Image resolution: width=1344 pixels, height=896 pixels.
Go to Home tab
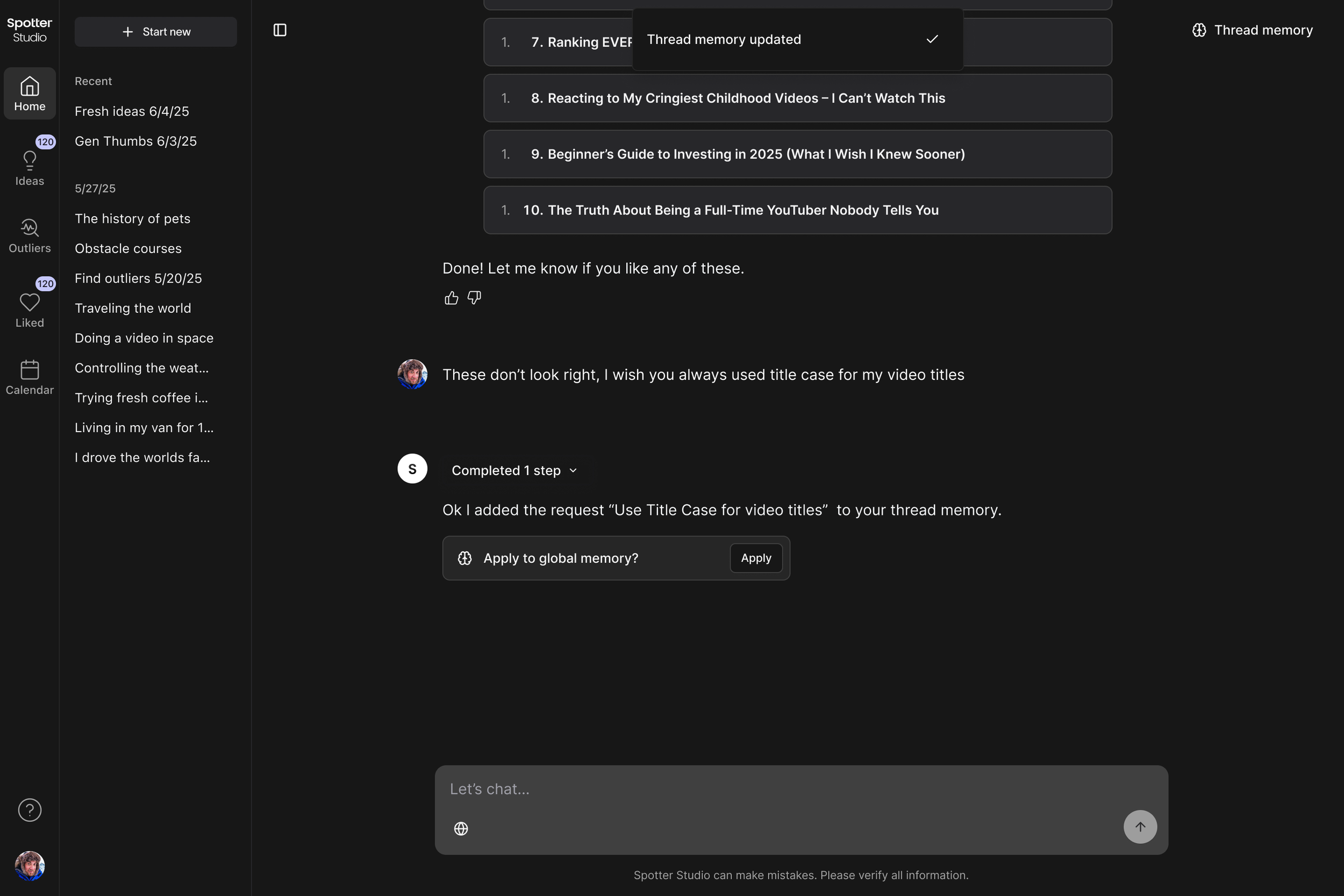pyautogui.click(x=30, y=94)
